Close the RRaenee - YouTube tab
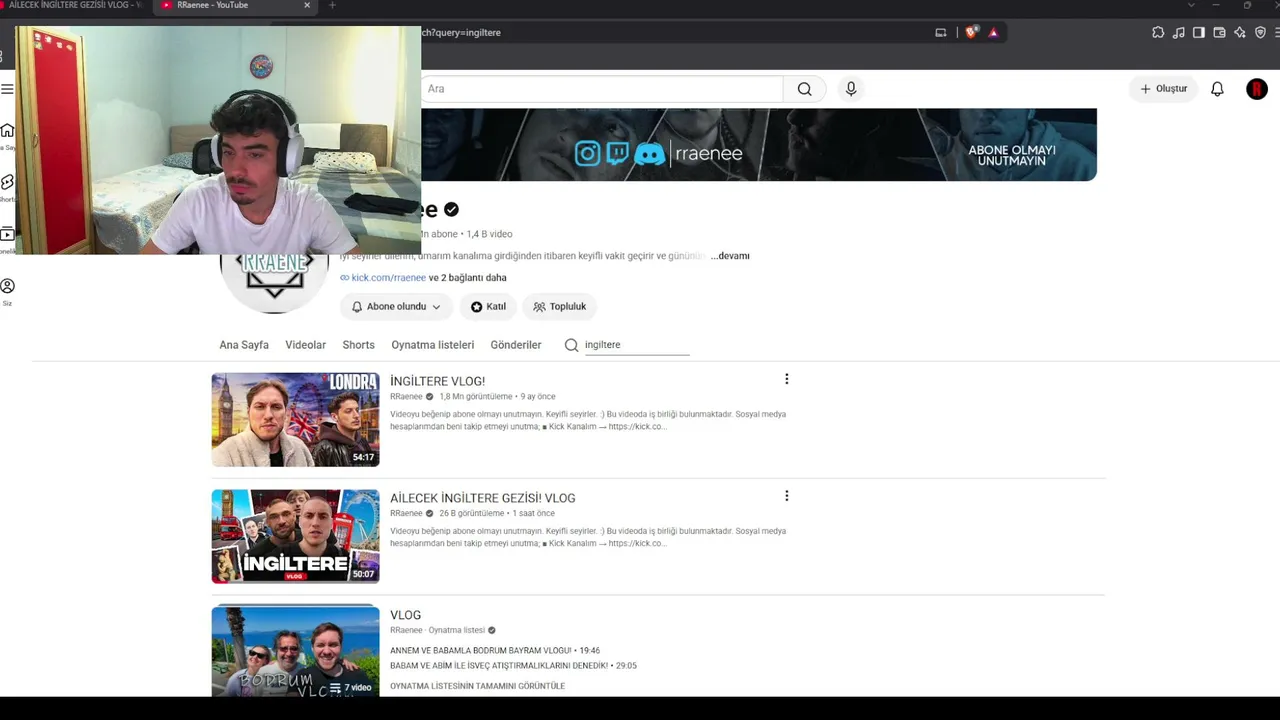 click(x=307, y=5)
